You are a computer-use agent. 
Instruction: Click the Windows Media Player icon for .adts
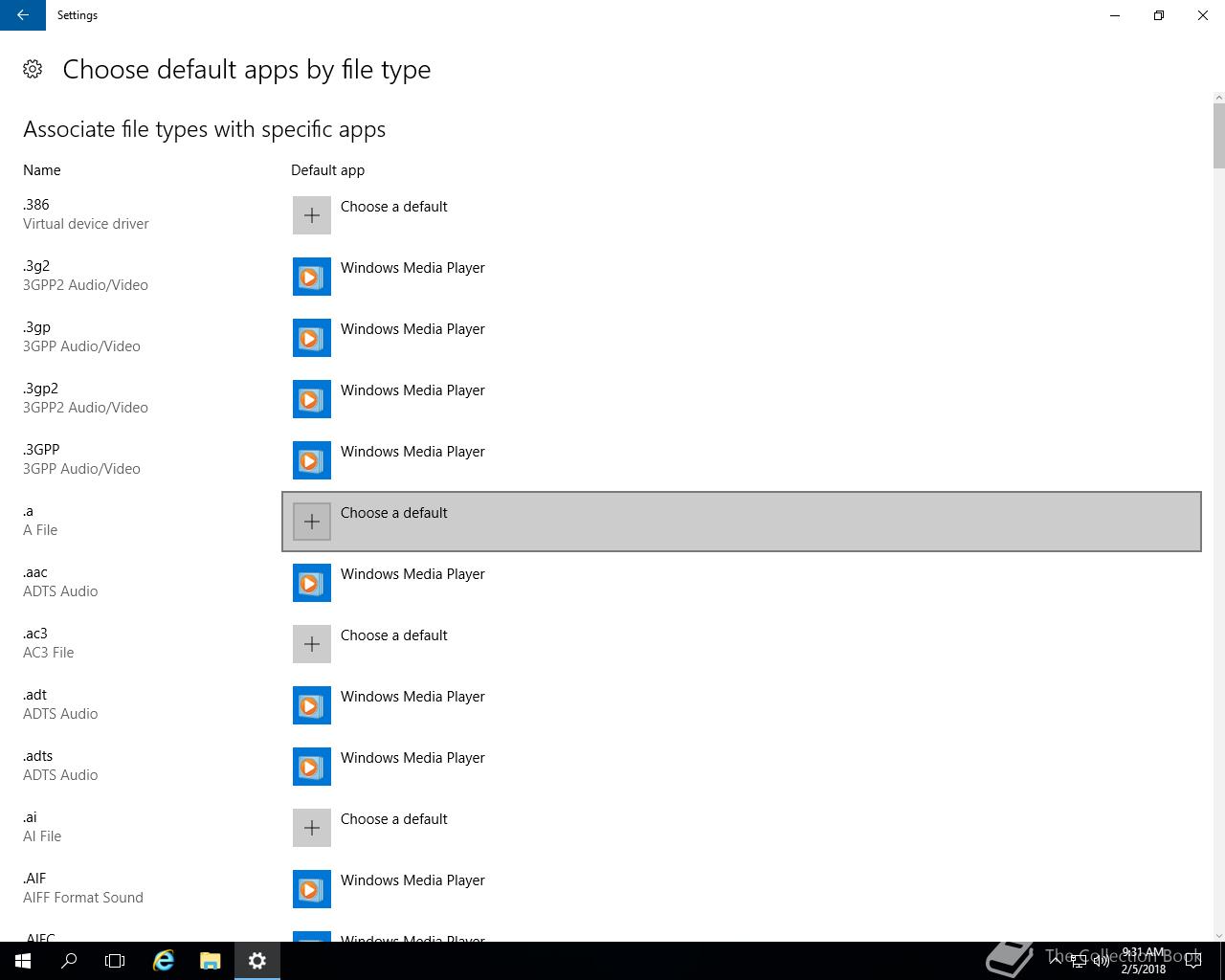tap(312, 767)
